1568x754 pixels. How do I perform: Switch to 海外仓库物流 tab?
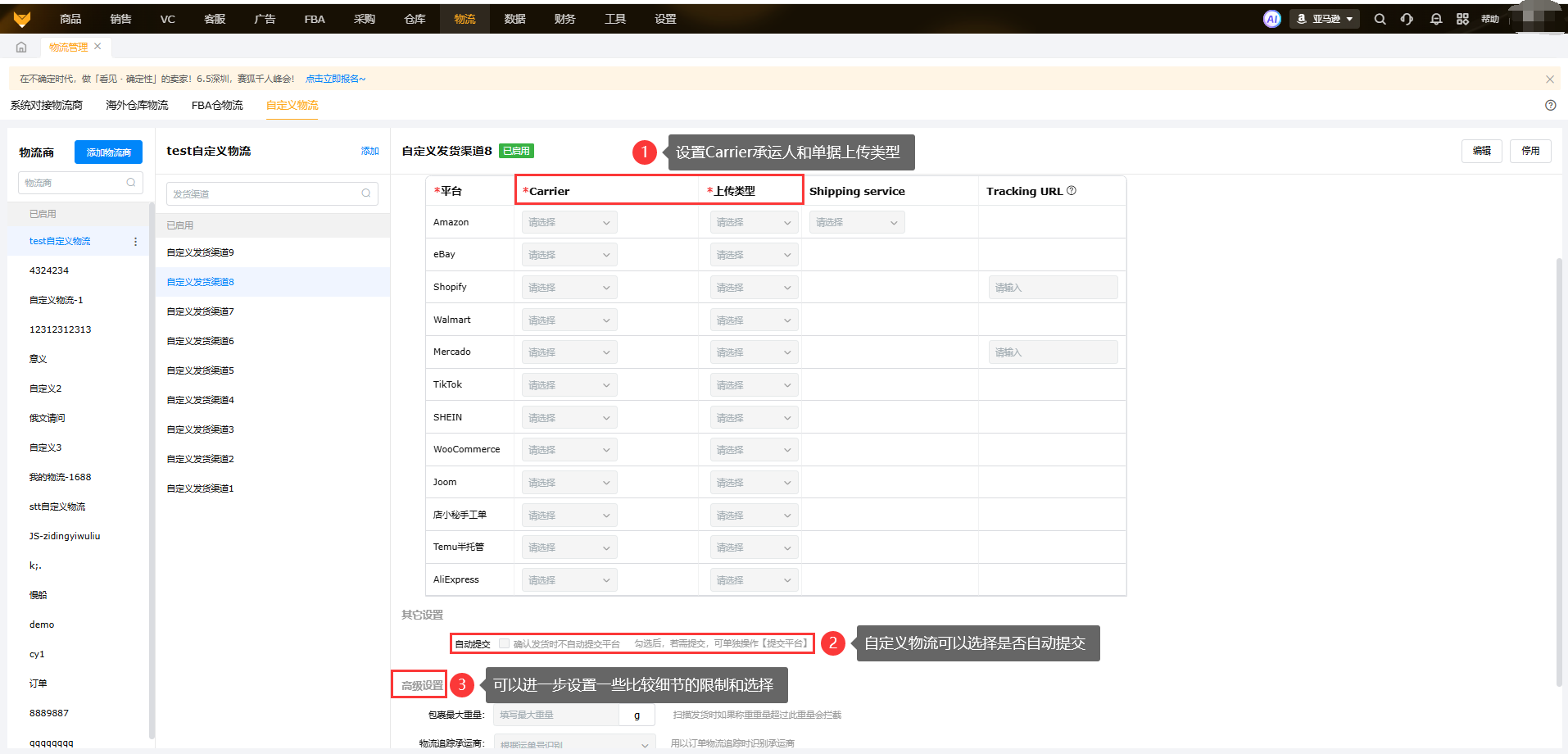(137, 105)
